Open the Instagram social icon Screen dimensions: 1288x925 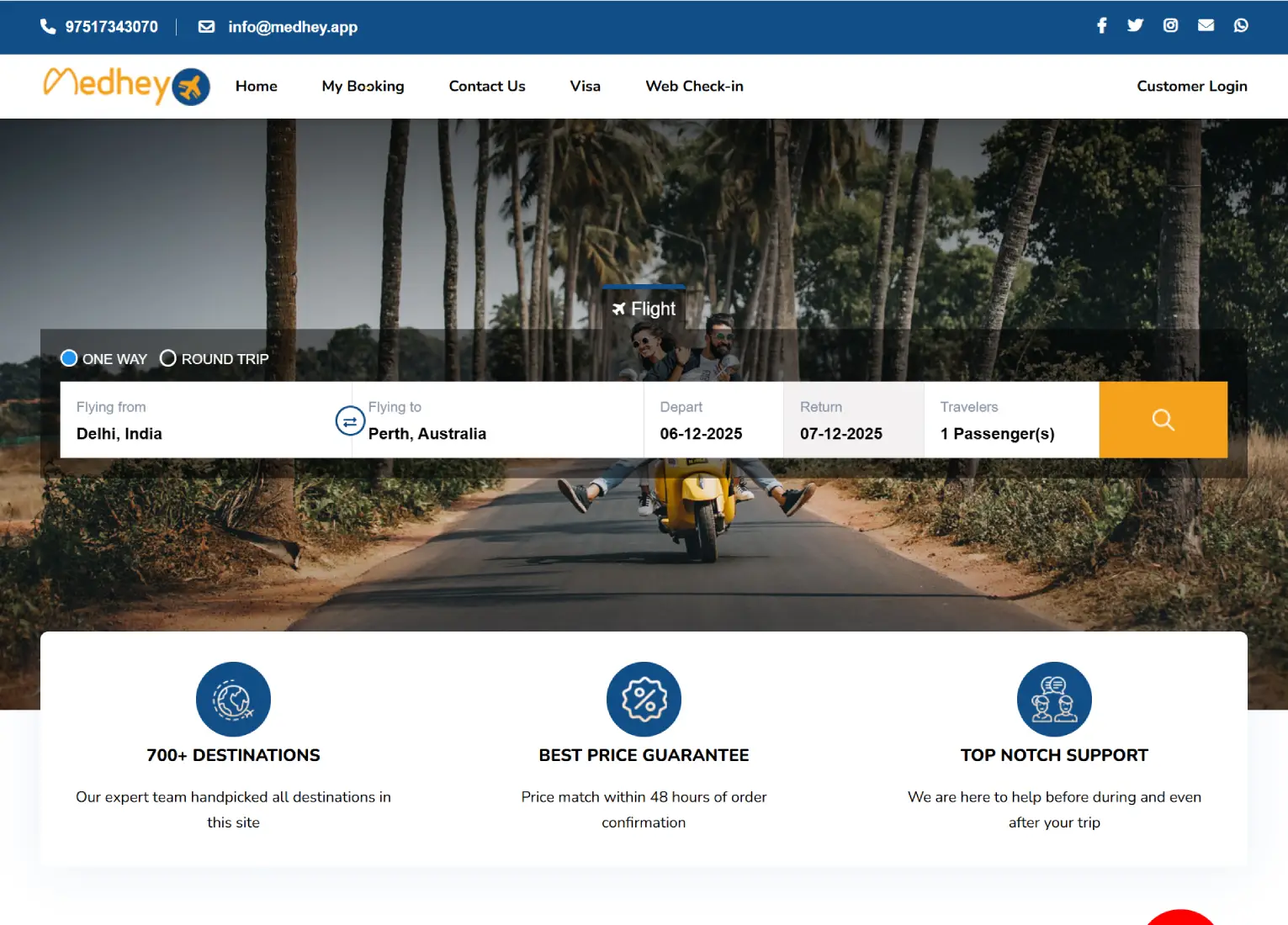[1170, 26]
